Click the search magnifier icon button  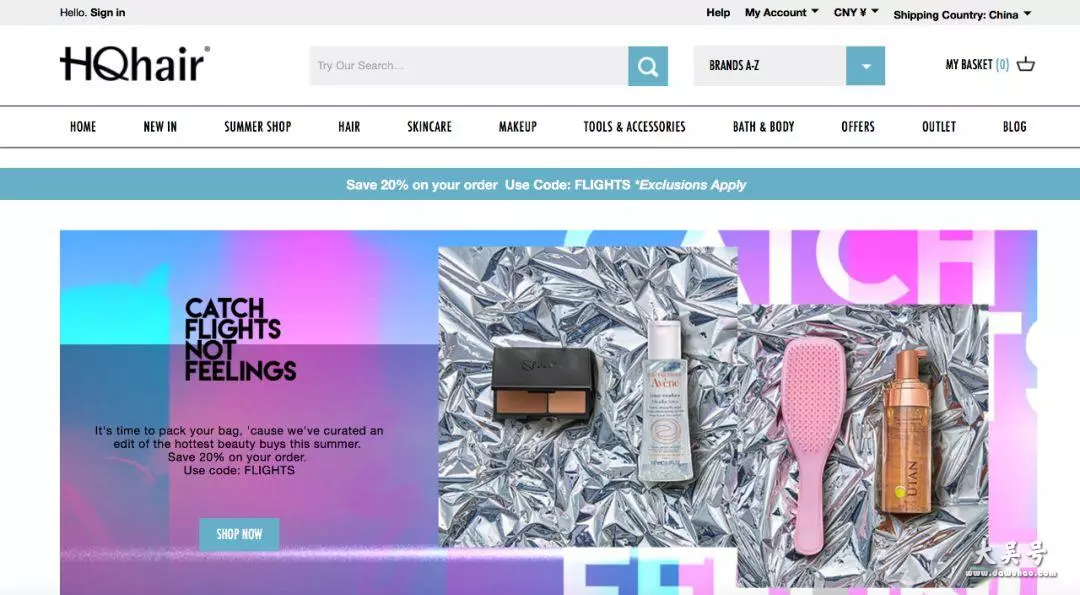point(647,66)
